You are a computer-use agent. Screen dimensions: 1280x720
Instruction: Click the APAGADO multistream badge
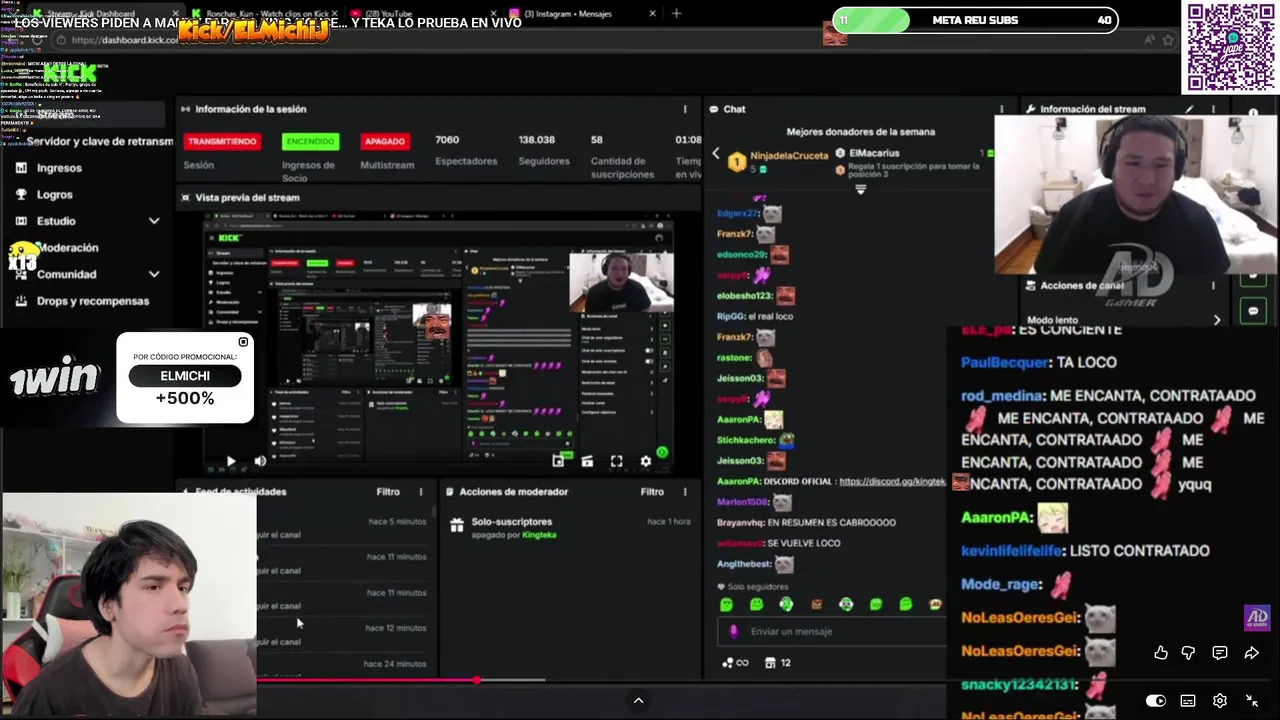384,142
